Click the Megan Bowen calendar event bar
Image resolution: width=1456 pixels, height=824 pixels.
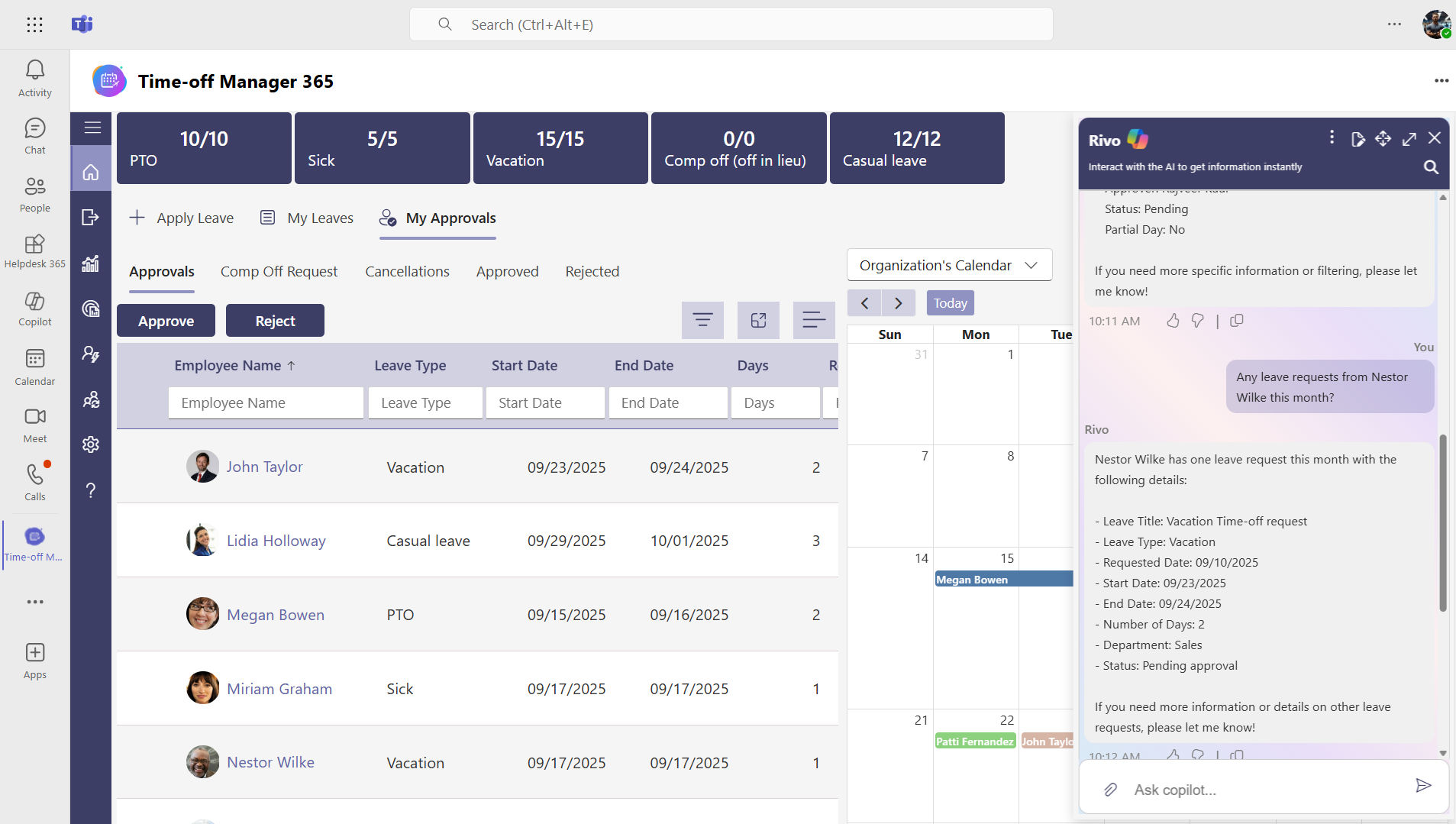(x=1003, y=580)
